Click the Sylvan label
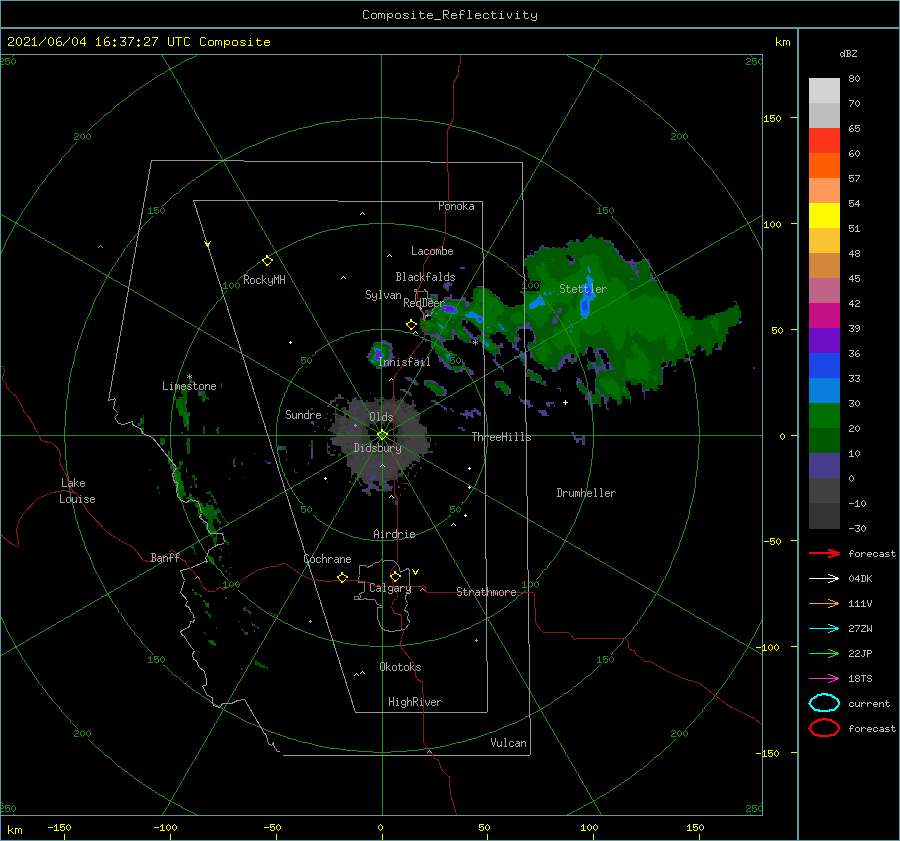The image size is (900, 841). click(383, 295)
